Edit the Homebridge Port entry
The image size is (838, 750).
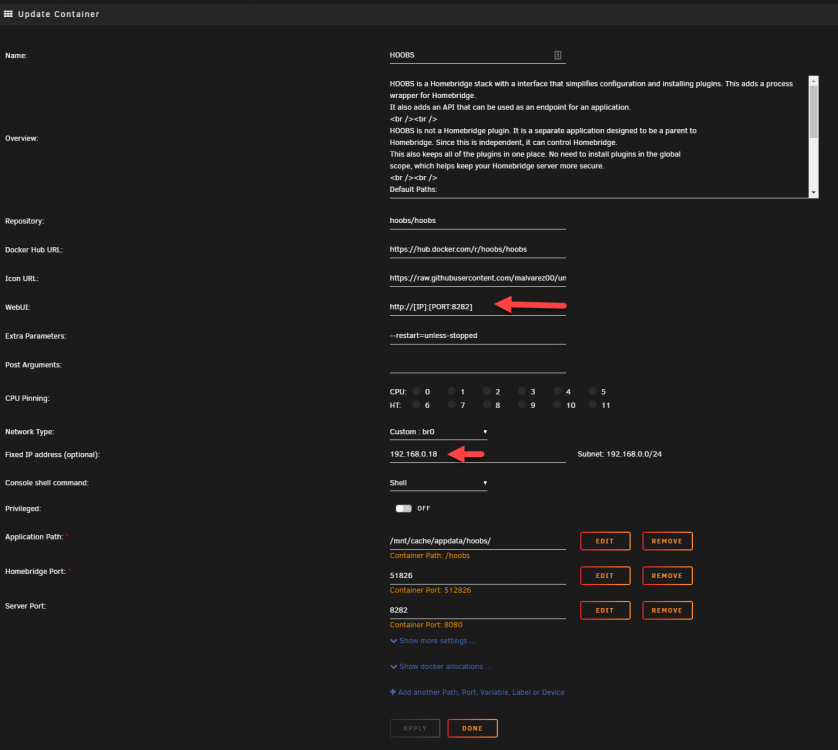(605, 576)
